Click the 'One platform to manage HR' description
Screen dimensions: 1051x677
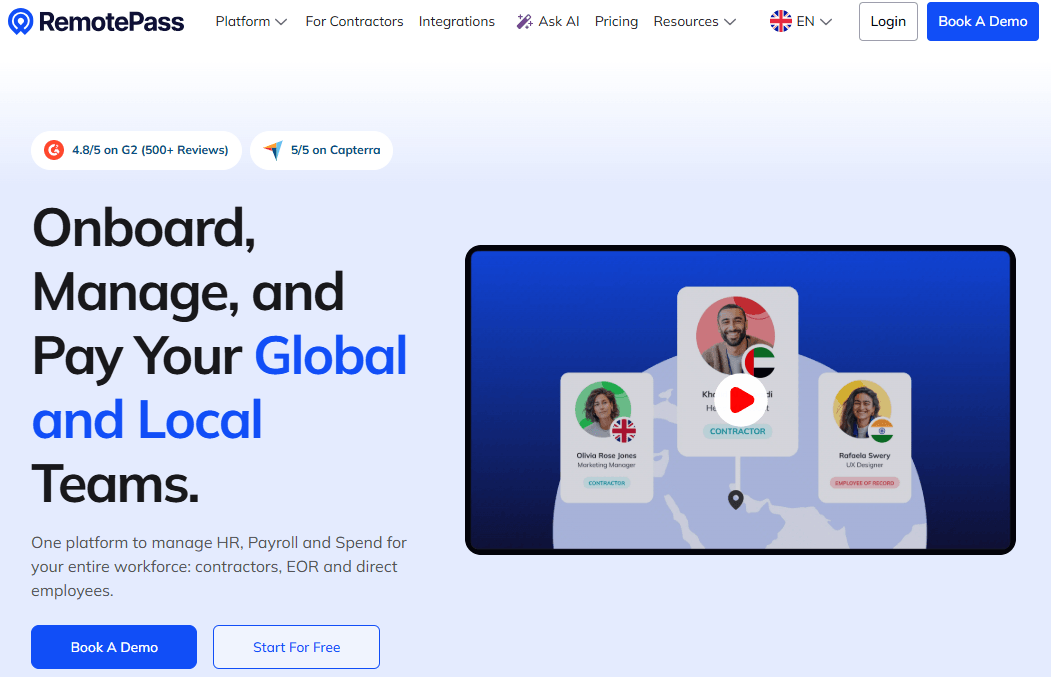pos(219,566)
